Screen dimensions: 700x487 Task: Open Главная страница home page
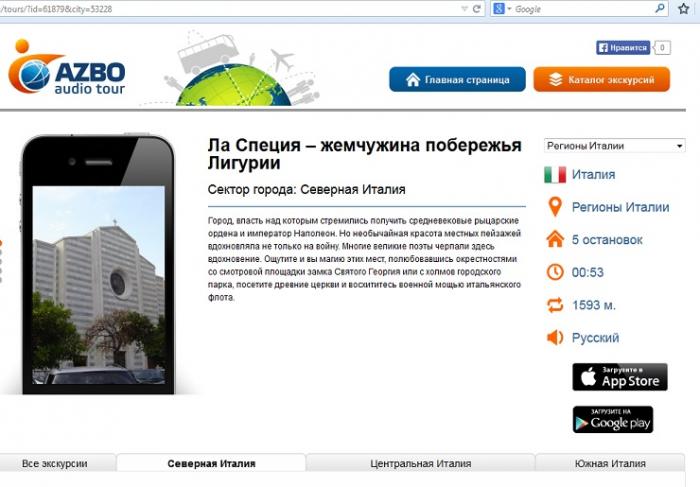(456, 80)
